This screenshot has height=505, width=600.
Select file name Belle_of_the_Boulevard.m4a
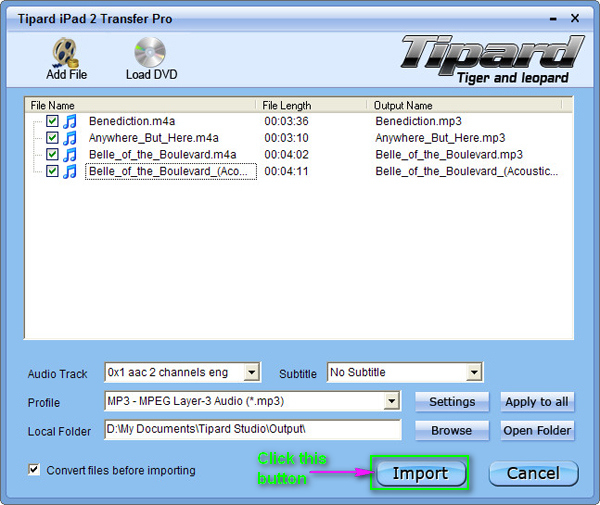pos(163,155)
